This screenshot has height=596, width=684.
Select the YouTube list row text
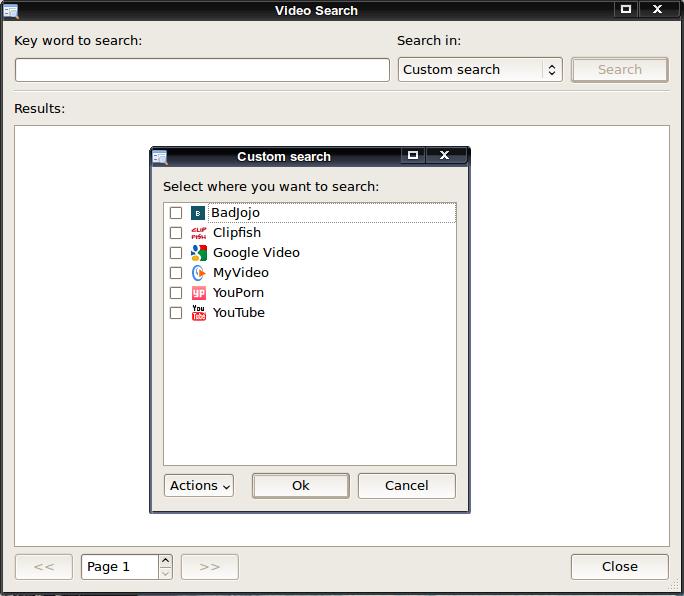[x=239, y=313]
